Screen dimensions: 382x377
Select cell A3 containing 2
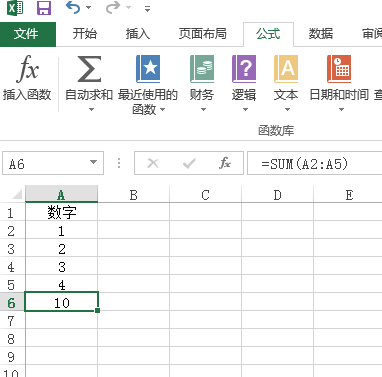61,248
